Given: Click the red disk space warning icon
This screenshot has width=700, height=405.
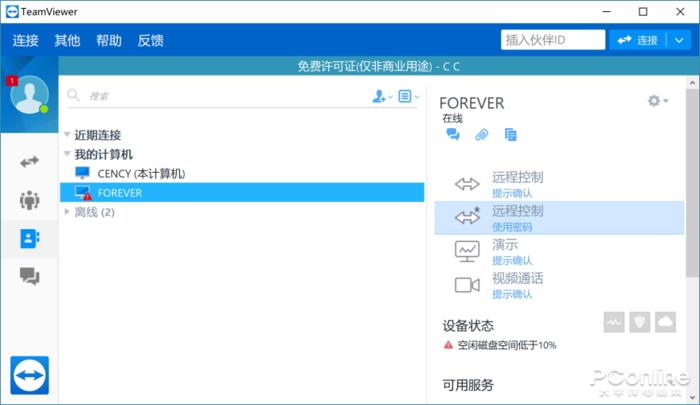Looking at the screenshot, I should 448,345.
